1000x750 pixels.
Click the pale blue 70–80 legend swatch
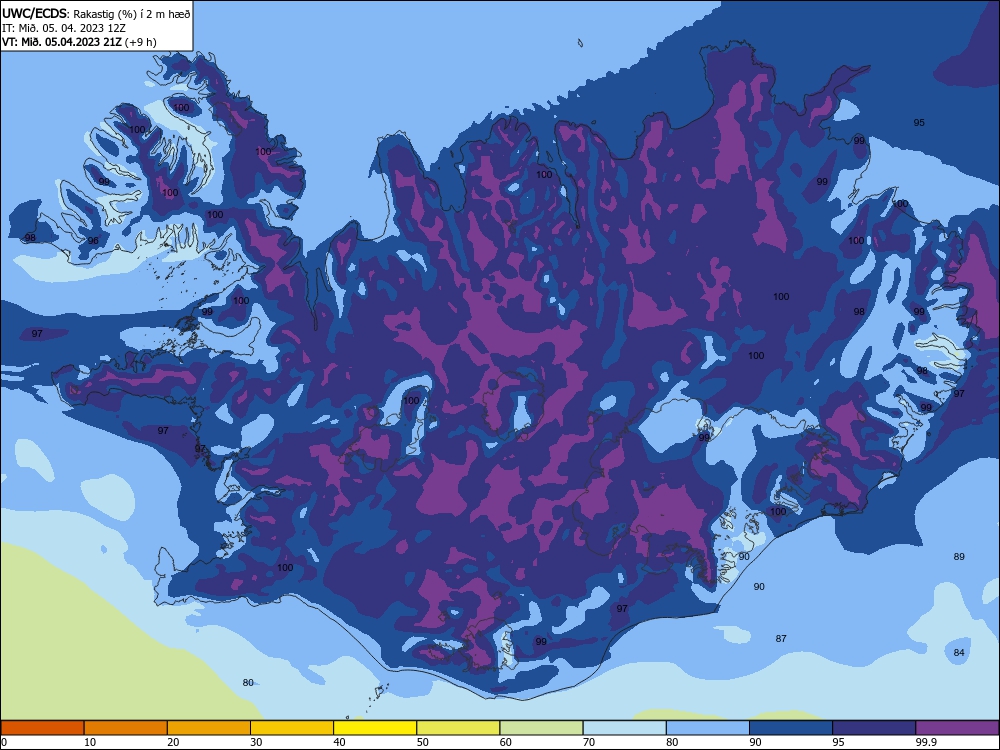[x=624, y=728]
